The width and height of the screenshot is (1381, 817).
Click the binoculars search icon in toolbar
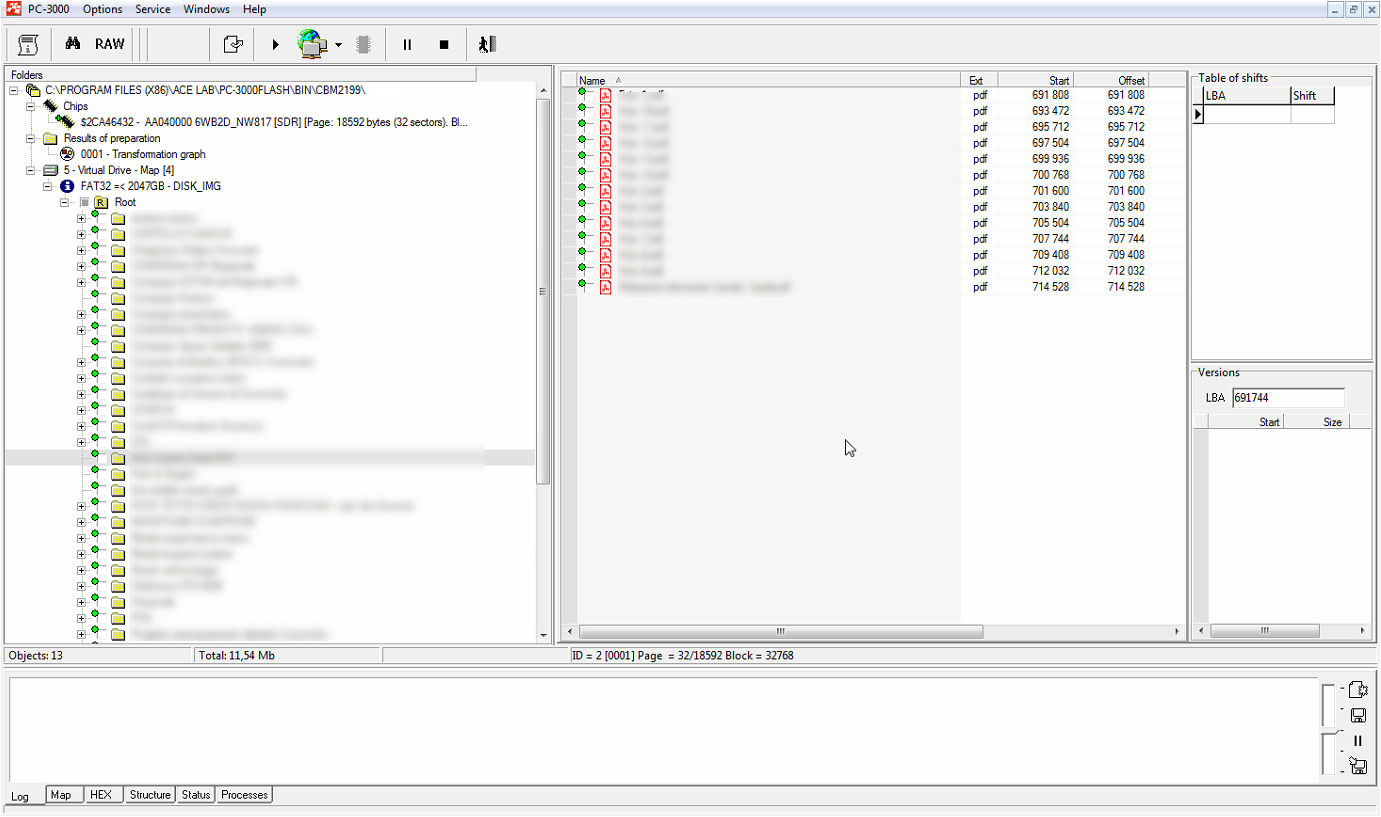click(x=72, y=44)
